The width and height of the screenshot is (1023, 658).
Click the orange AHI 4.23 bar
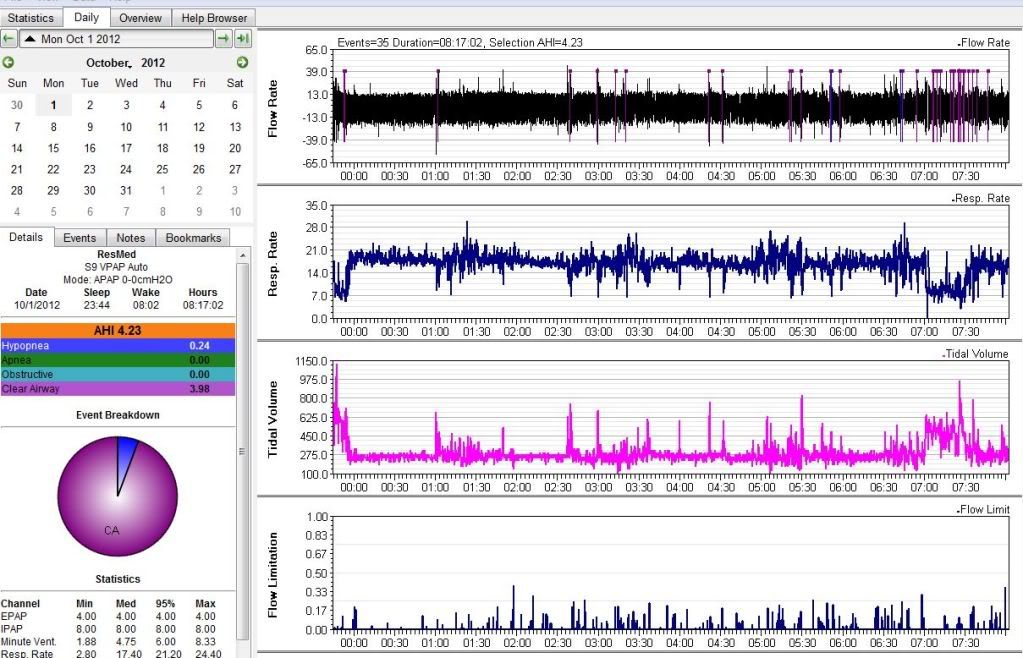pos(117,331)
